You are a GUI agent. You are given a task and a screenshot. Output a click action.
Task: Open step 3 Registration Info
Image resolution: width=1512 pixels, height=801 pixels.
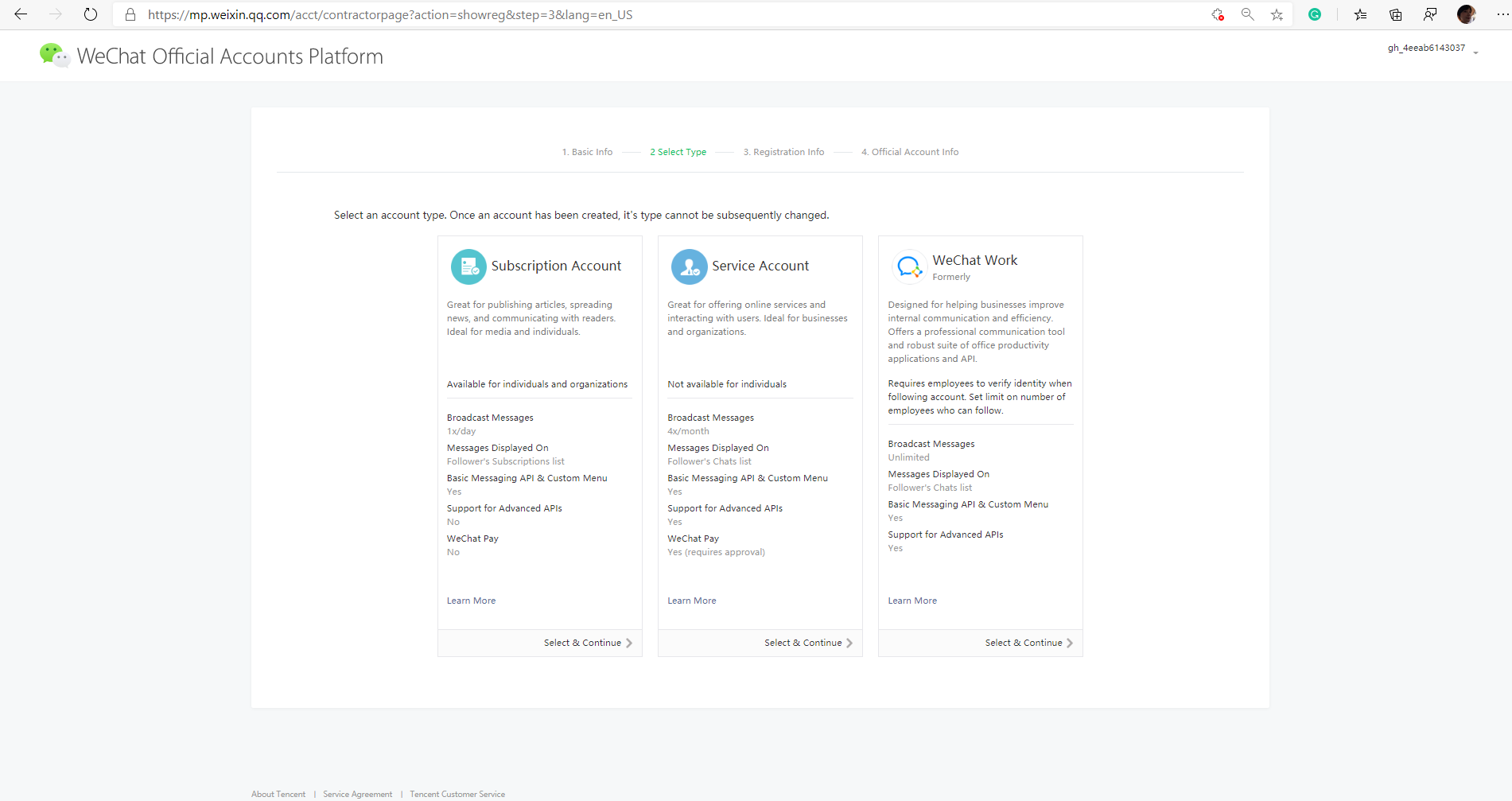(783, 152)
